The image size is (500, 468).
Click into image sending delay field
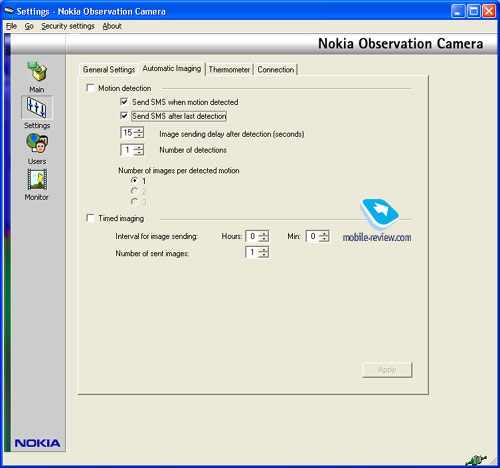(x=128, y=133)
